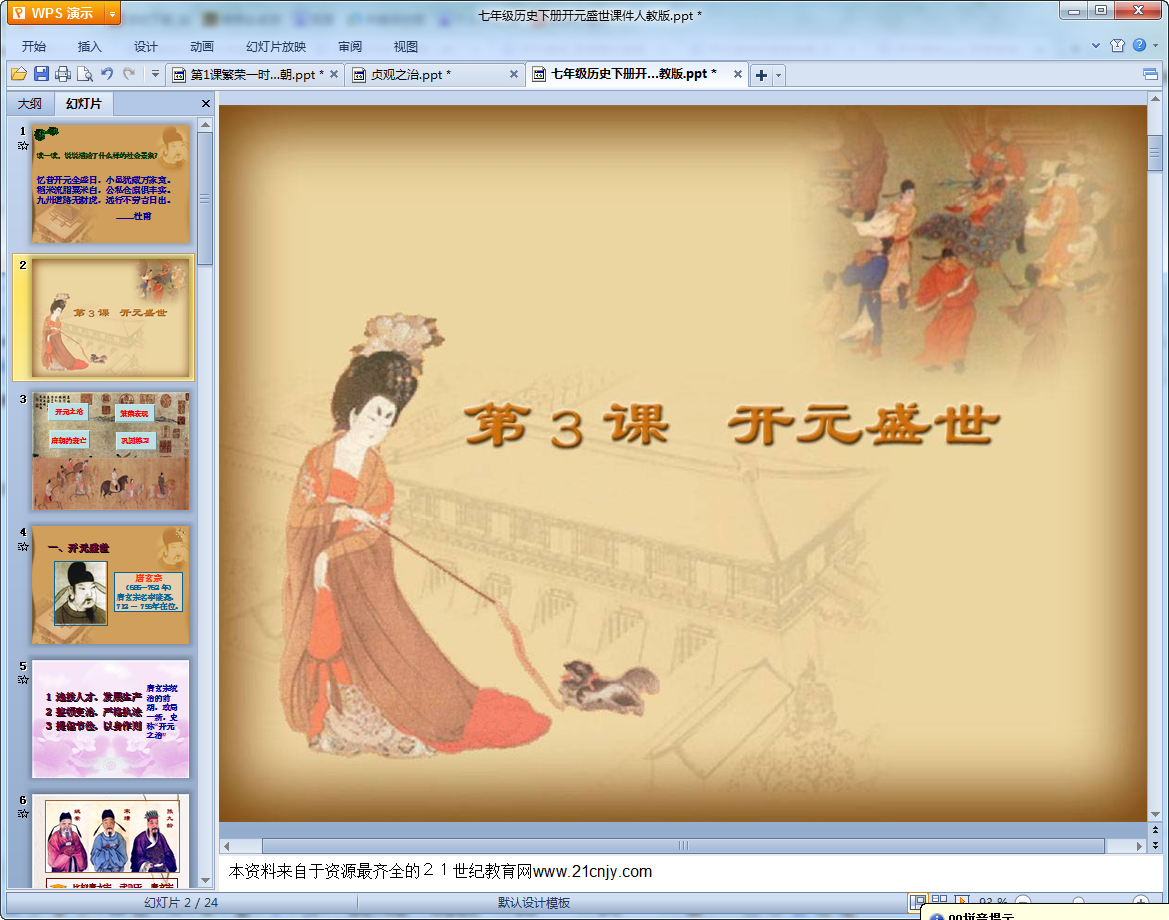Click the slide title 第3课 开元盛世
This screenshot has height=920, width=1169.
click(730, 425)
